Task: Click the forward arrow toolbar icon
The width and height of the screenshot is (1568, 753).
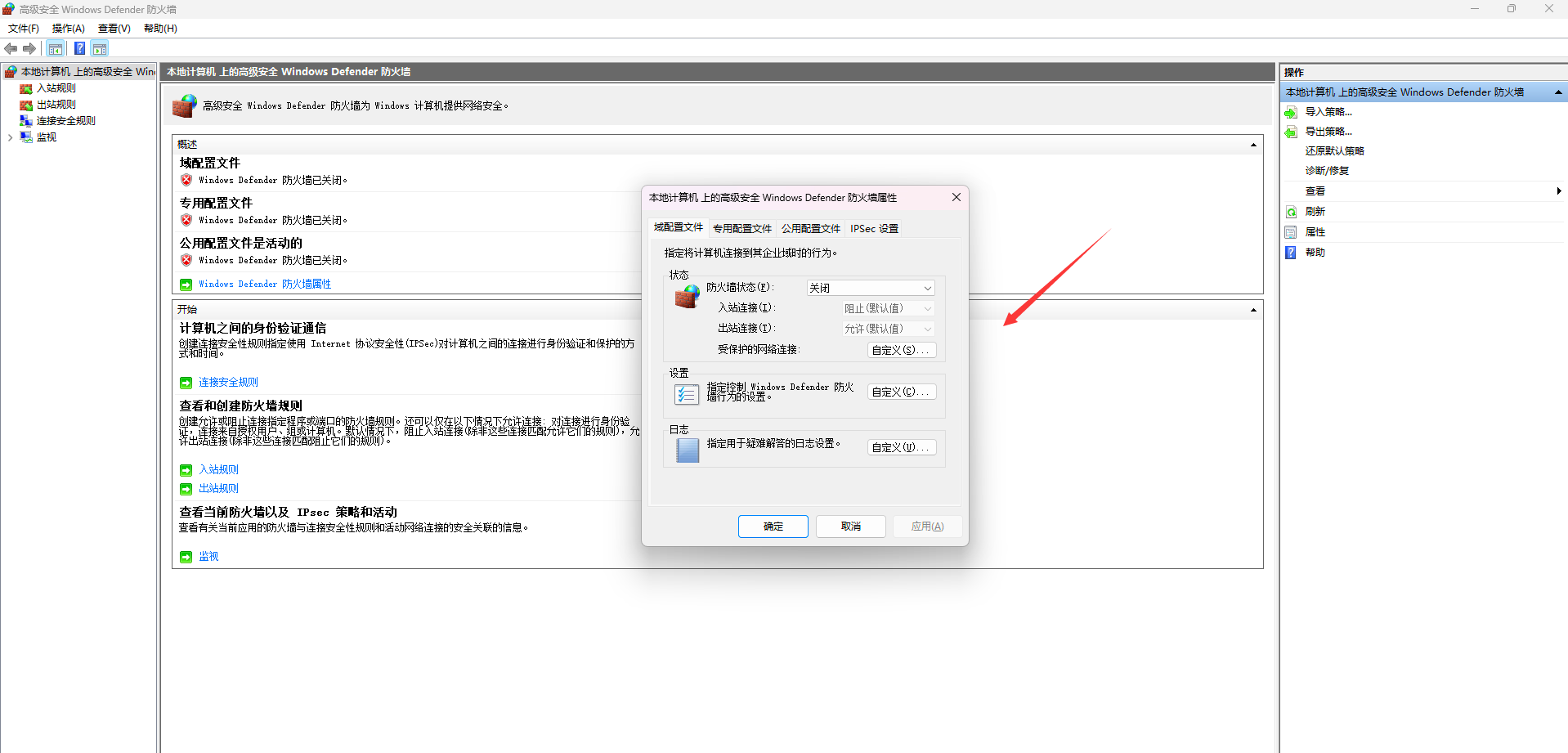Action: [29, 49]
